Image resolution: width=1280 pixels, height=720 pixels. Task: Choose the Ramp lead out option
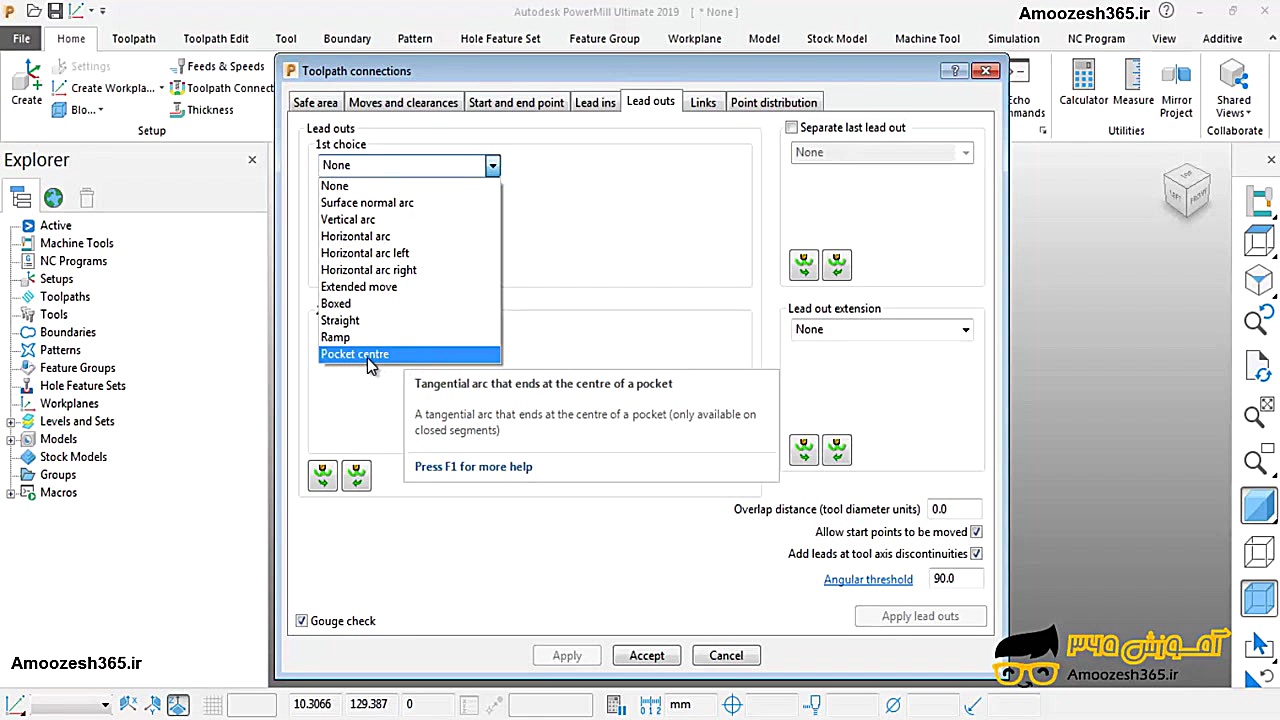click(x=409, y=338)
